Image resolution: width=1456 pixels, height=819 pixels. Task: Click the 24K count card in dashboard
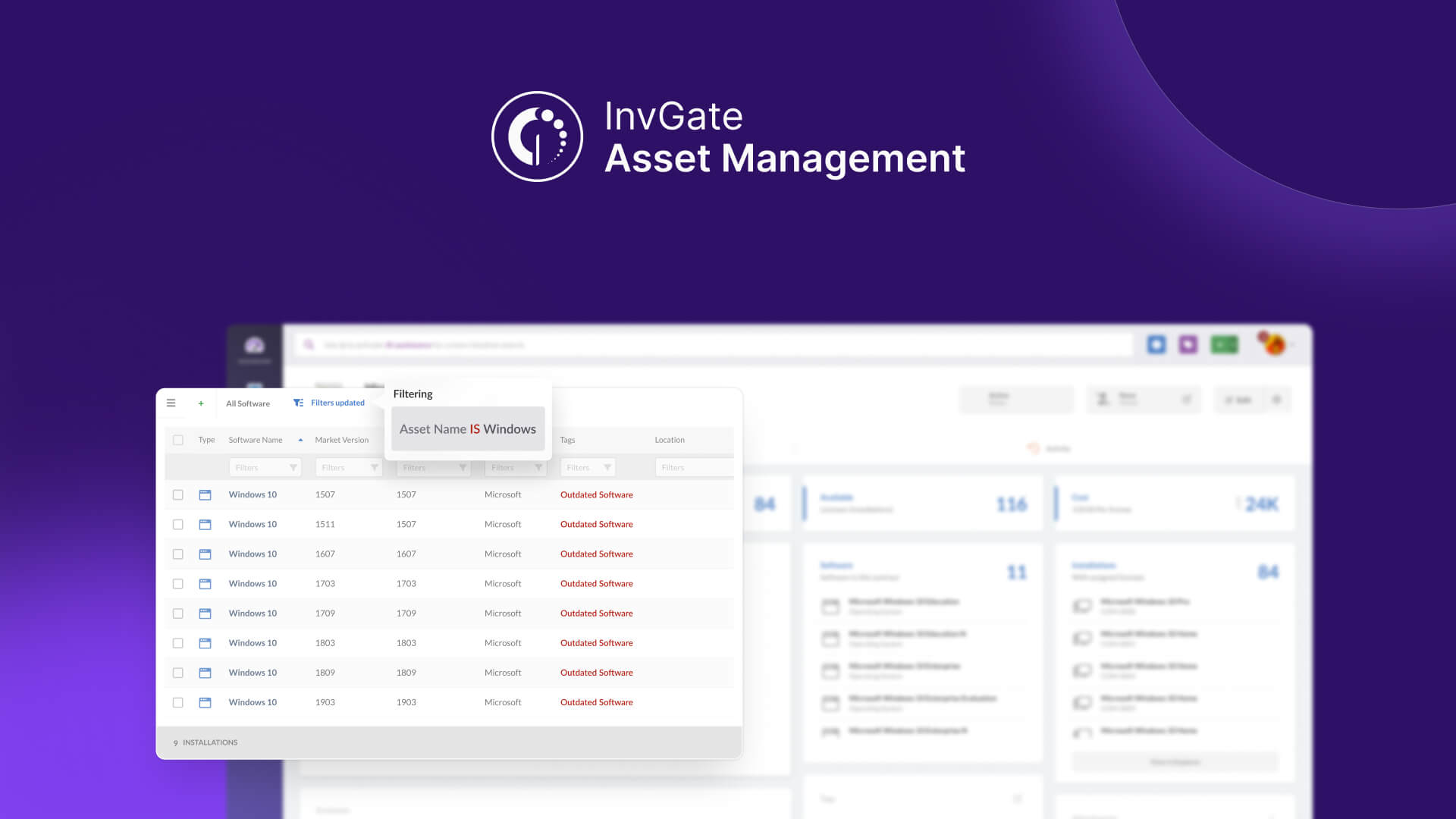click(x=1174, y=504)
